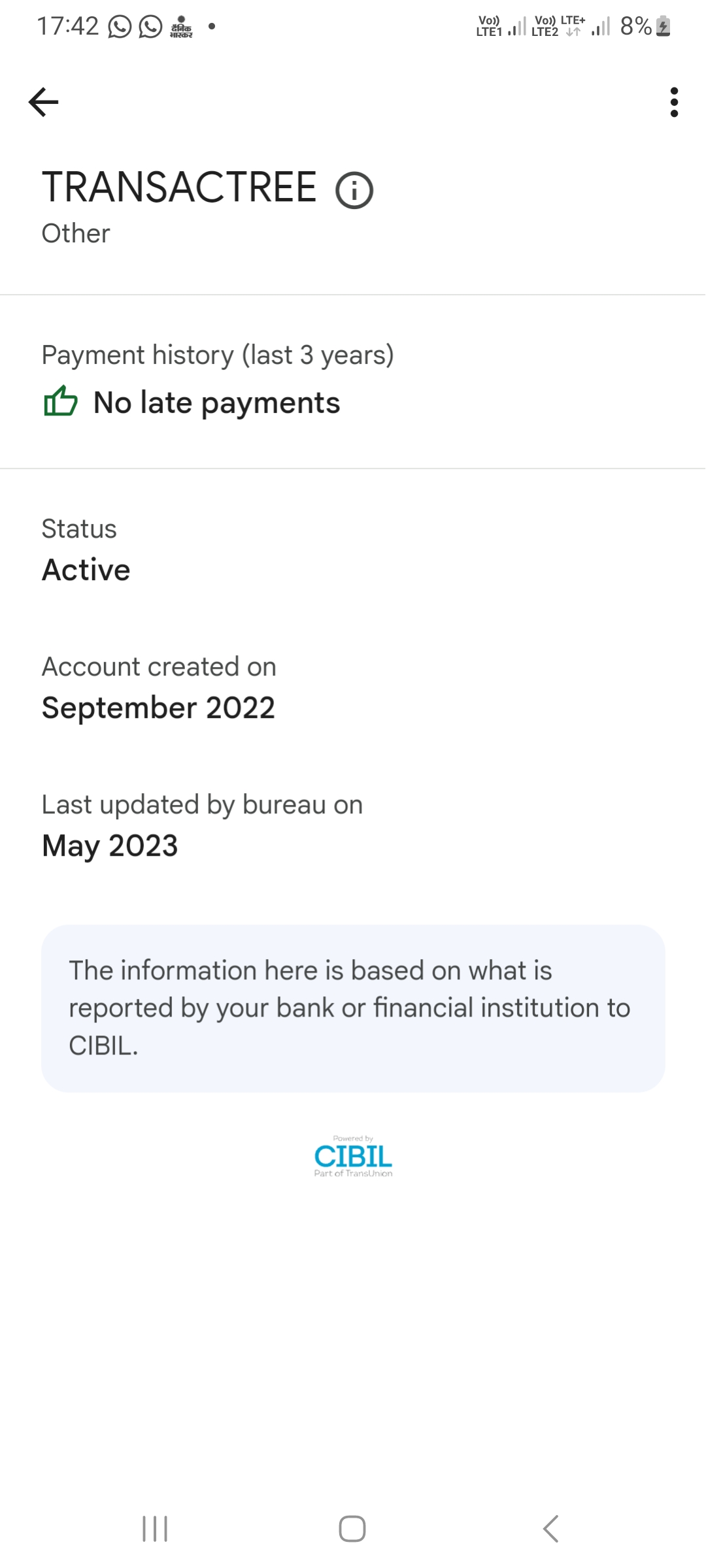Tap the CIBIL TransUnion logo
Image resolution: width=706 pixels, height=1568 pixels.
pos(353,1156)
